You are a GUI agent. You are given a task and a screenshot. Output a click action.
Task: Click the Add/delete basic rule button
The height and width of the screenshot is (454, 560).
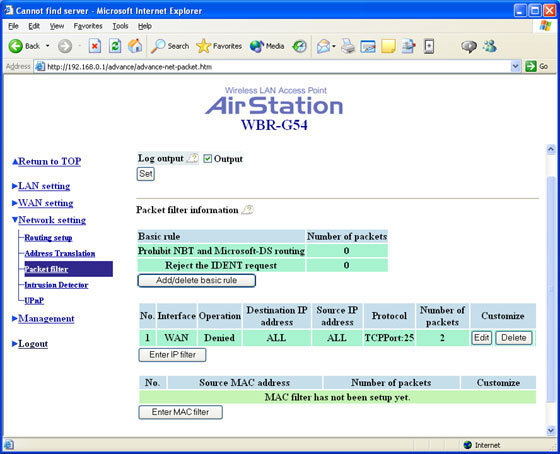196,280
